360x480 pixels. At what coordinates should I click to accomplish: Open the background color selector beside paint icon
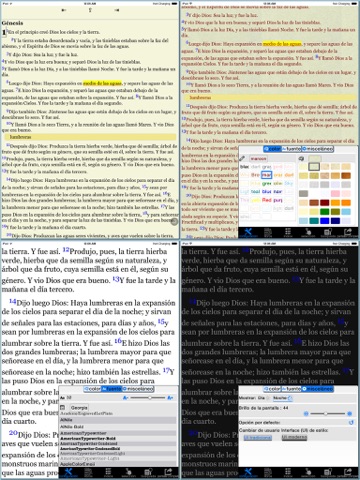coord(314,159)
